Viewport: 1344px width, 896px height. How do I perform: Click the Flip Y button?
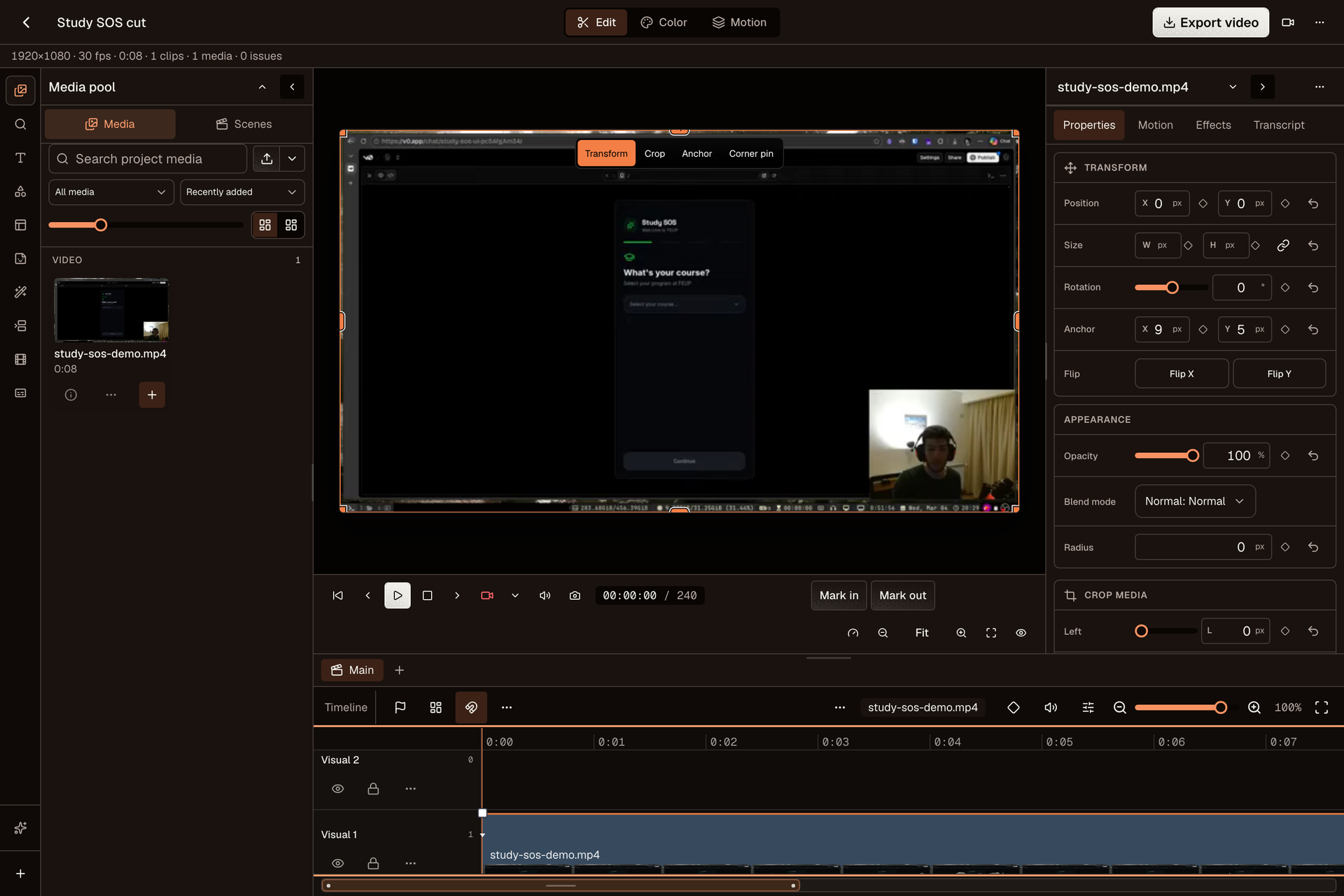pos(1279,374)
